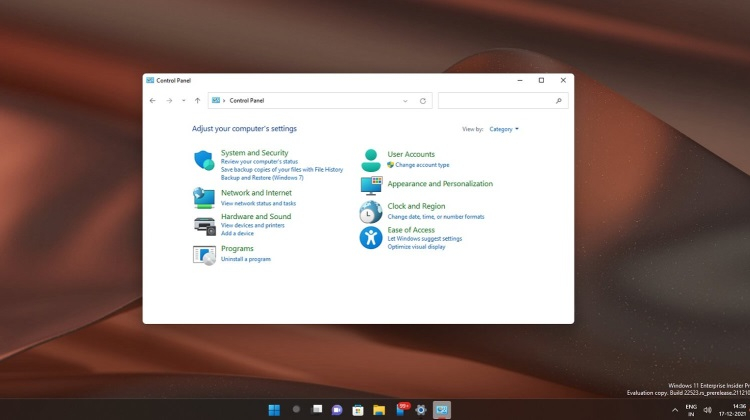
Task: Expand recent locations chevron beside navigation arrows
Action: (183, 101)
